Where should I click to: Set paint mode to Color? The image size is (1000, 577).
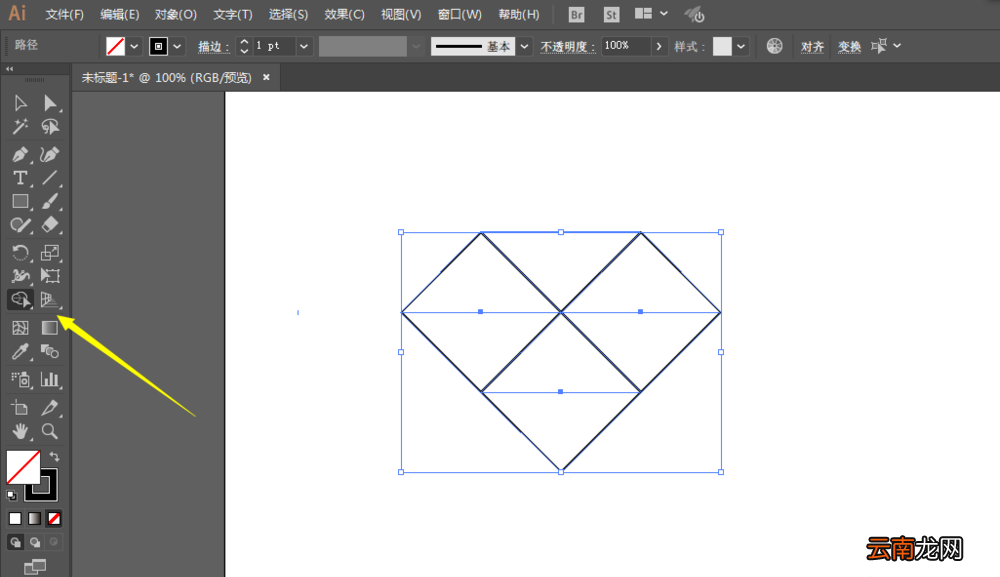click(x=15, y=519)
